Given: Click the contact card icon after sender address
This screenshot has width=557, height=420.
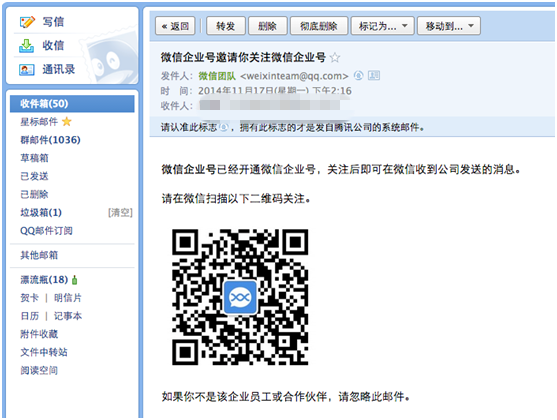Looking at the screenshot, I should [374, 75].
